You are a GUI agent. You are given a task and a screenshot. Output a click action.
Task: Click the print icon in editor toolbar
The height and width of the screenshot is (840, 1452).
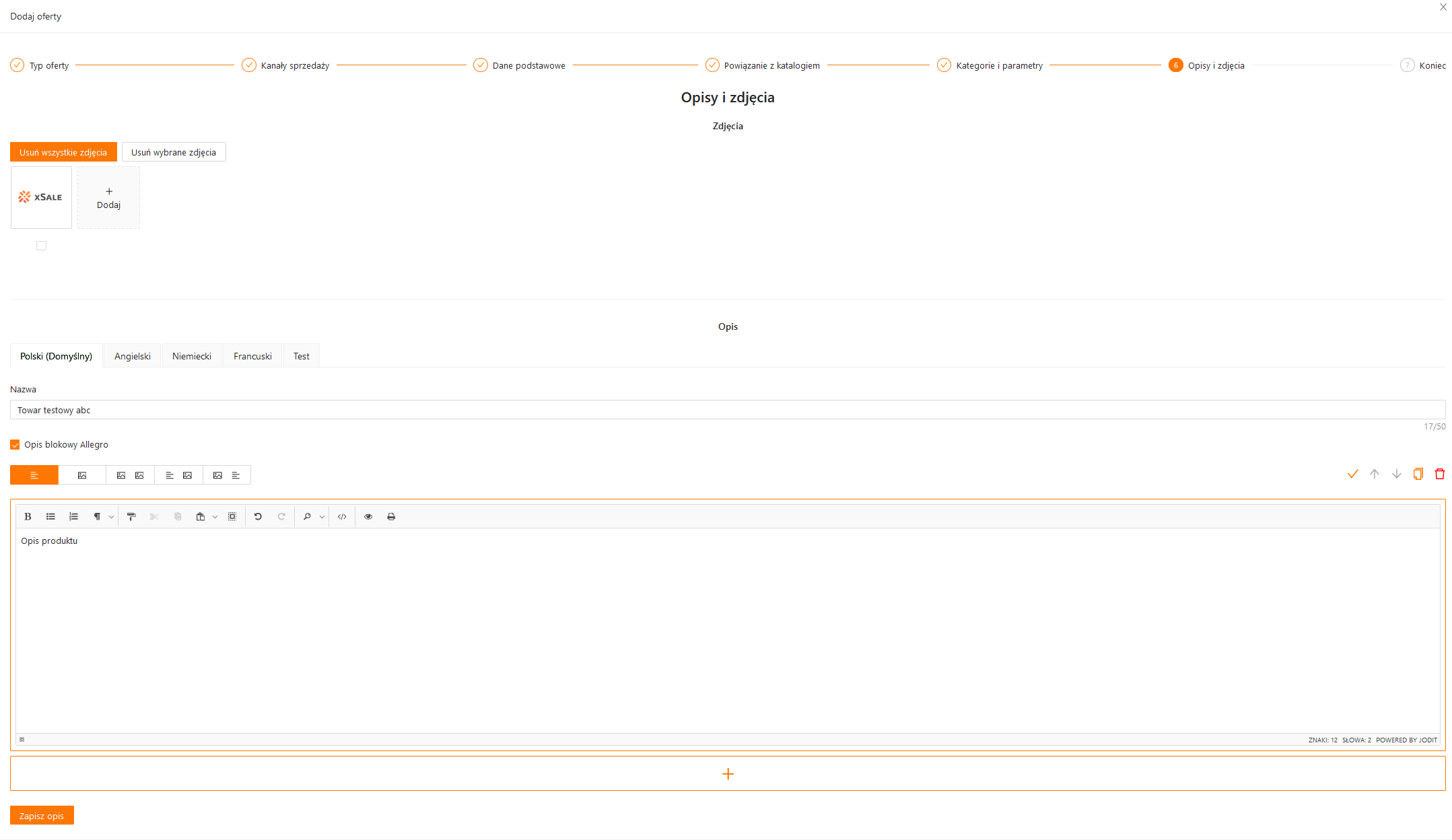pos(391,516)
